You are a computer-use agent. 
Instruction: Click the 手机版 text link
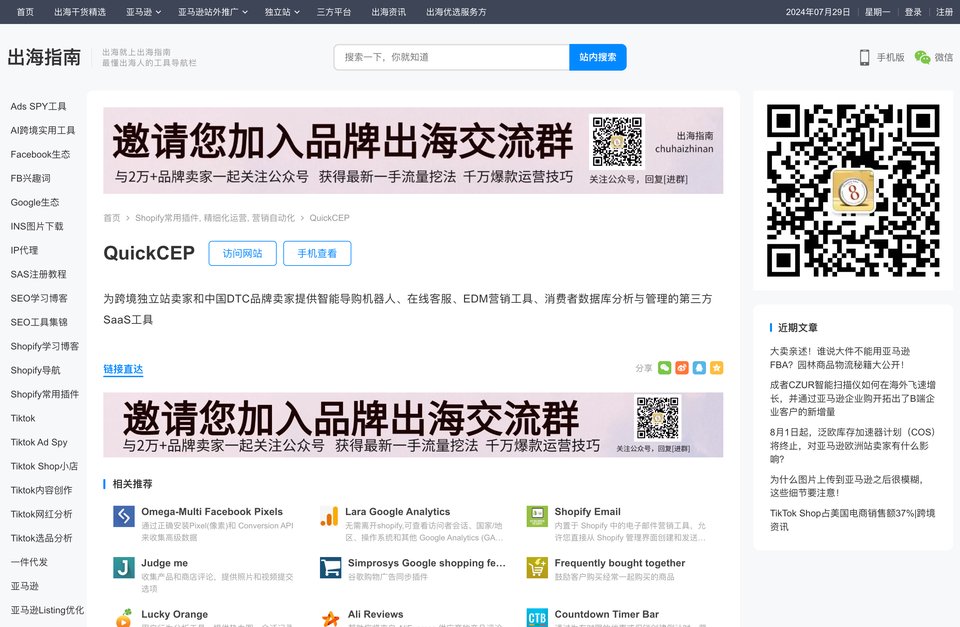(890, 57)
